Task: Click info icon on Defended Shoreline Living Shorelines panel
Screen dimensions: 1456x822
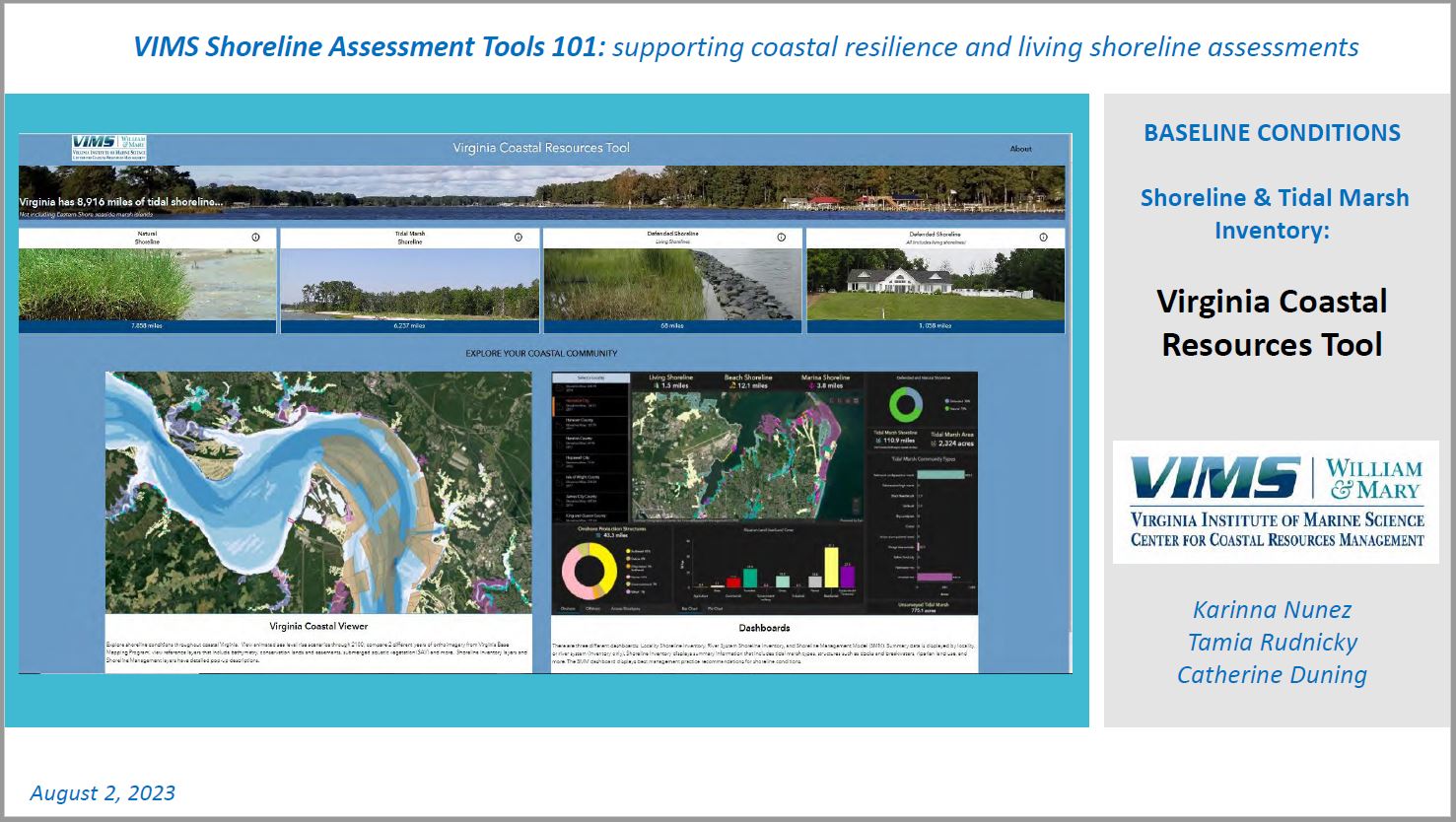Action: [780, 237]
